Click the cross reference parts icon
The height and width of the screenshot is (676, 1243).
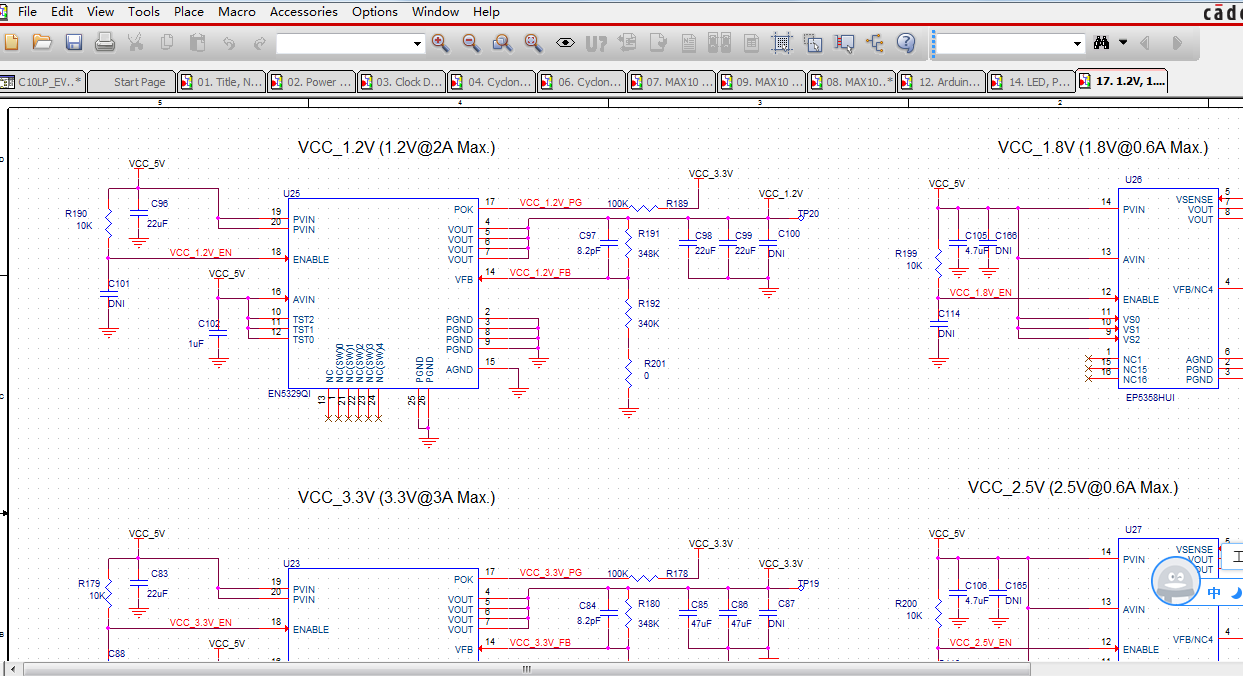(x=720, y=43)
